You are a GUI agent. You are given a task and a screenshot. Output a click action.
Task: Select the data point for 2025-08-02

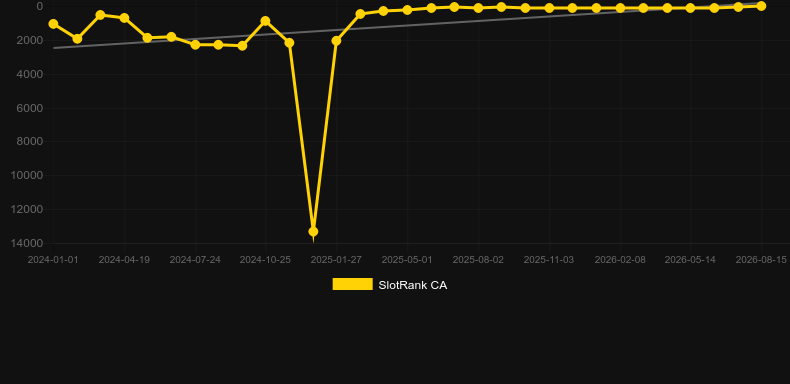click(478, 8)
